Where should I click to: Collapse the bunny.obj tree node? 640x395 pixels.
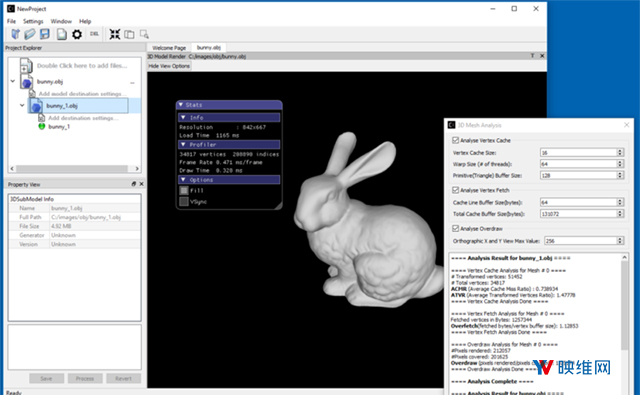13,81
